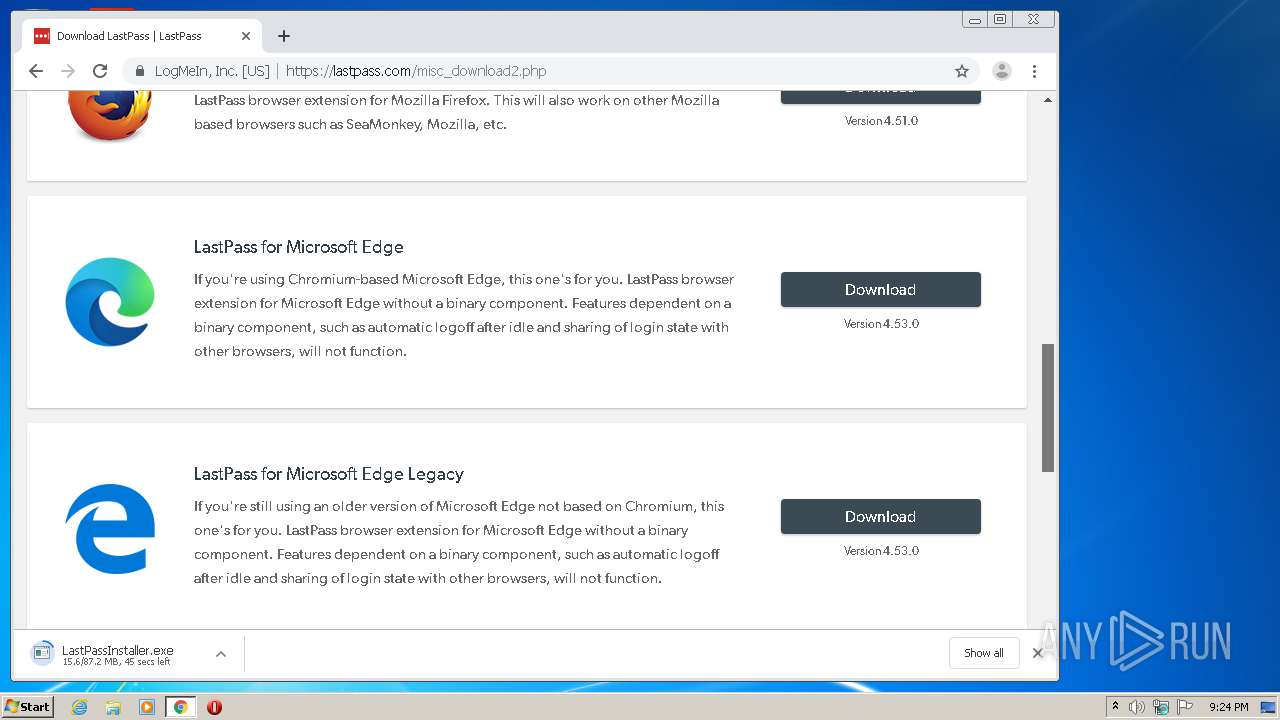Open Windows Media Player from taskbar
Image resolution: width=1280 pixels, height=720 pixels.
(147, 707)
